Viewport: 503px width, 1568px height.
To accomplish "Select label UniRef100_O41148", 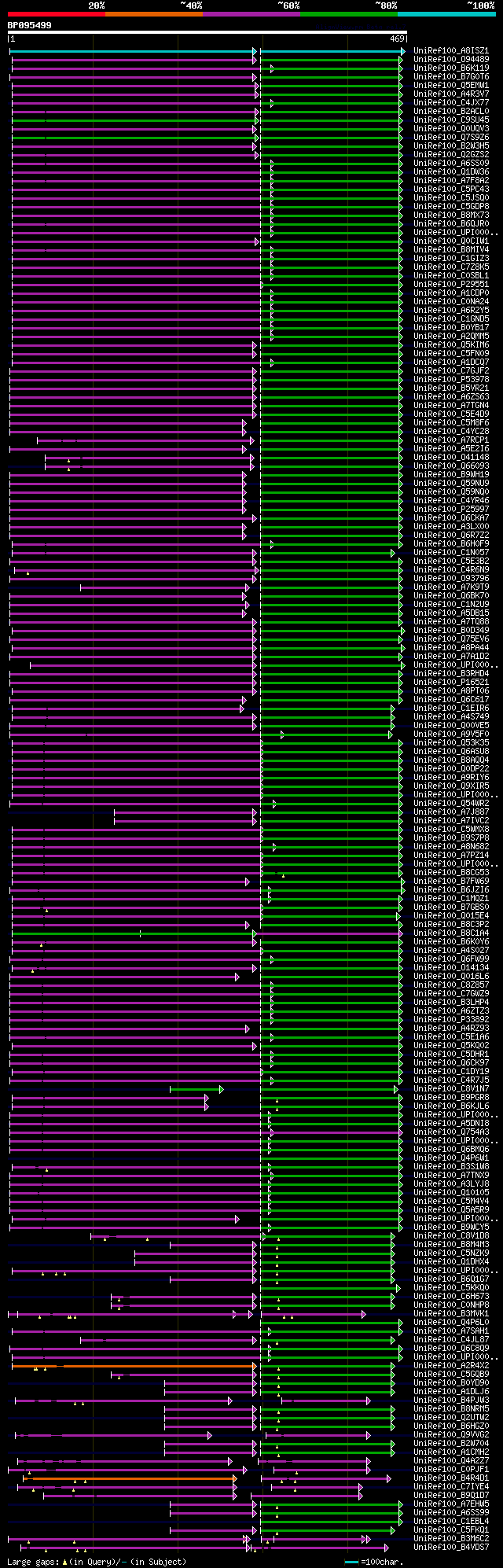I will 451,457.
